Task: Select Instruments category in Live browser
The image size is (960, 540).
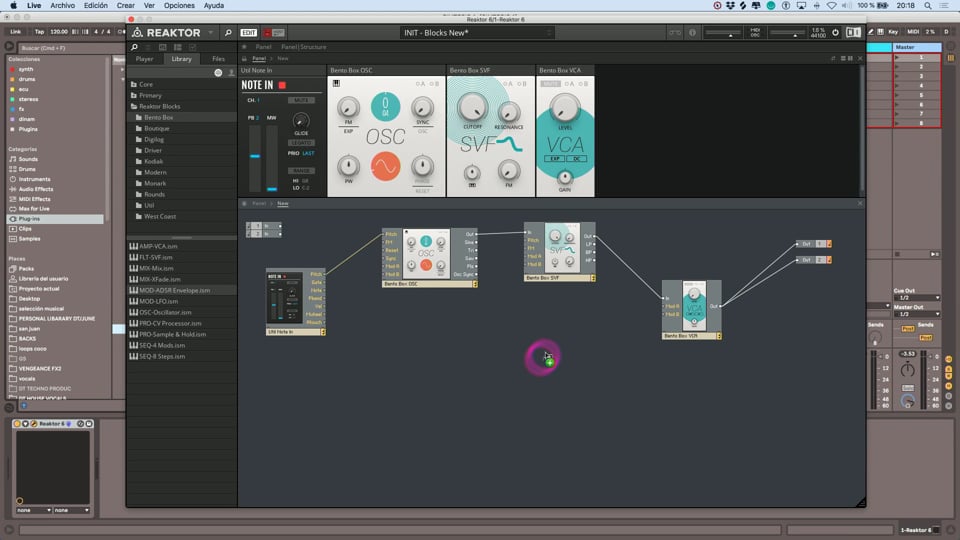Action: coord(34,179)
